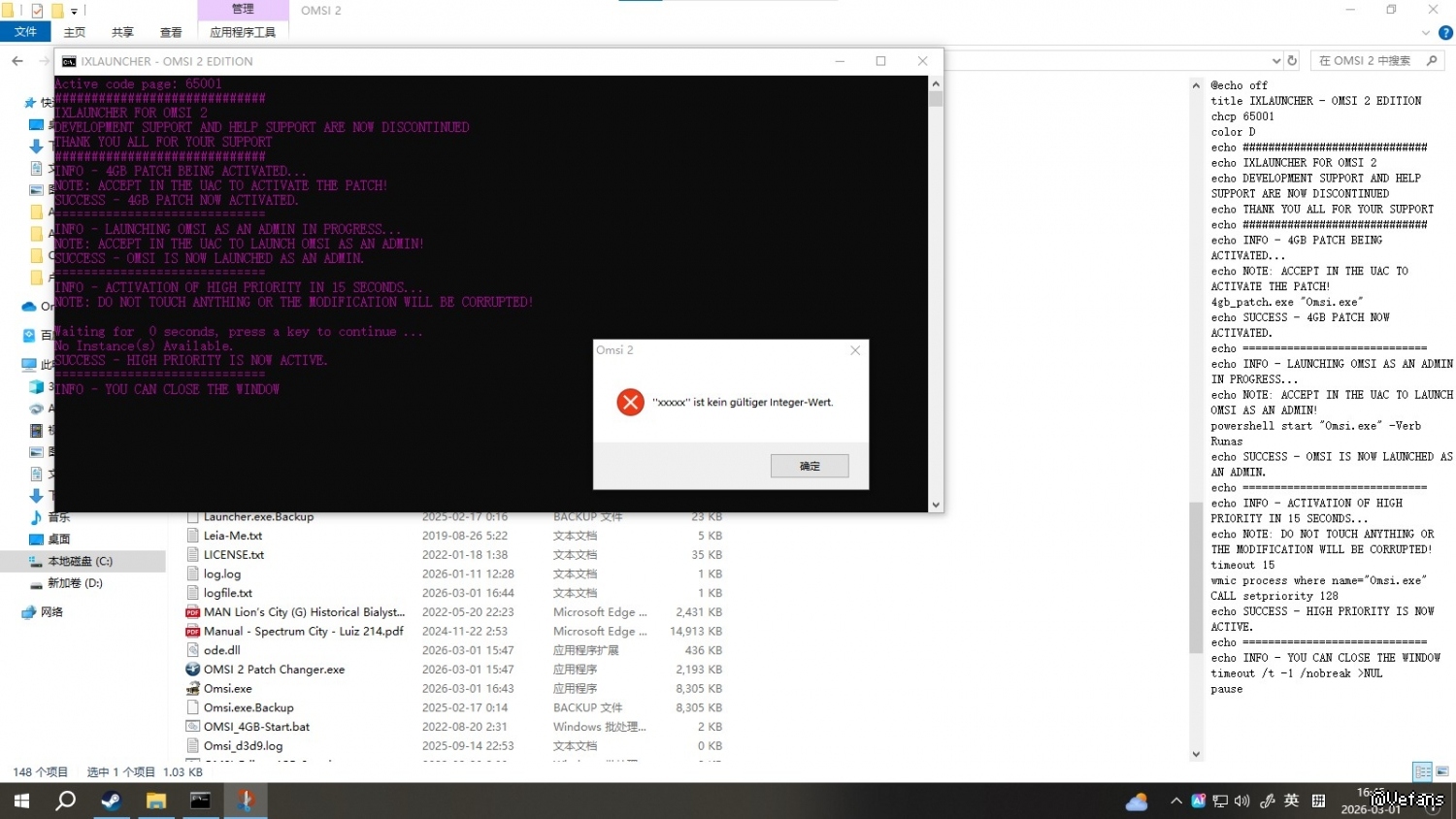Click the preview pane scroll down arrow
Screen dimensions: 1456x819
pos(1196,754)
